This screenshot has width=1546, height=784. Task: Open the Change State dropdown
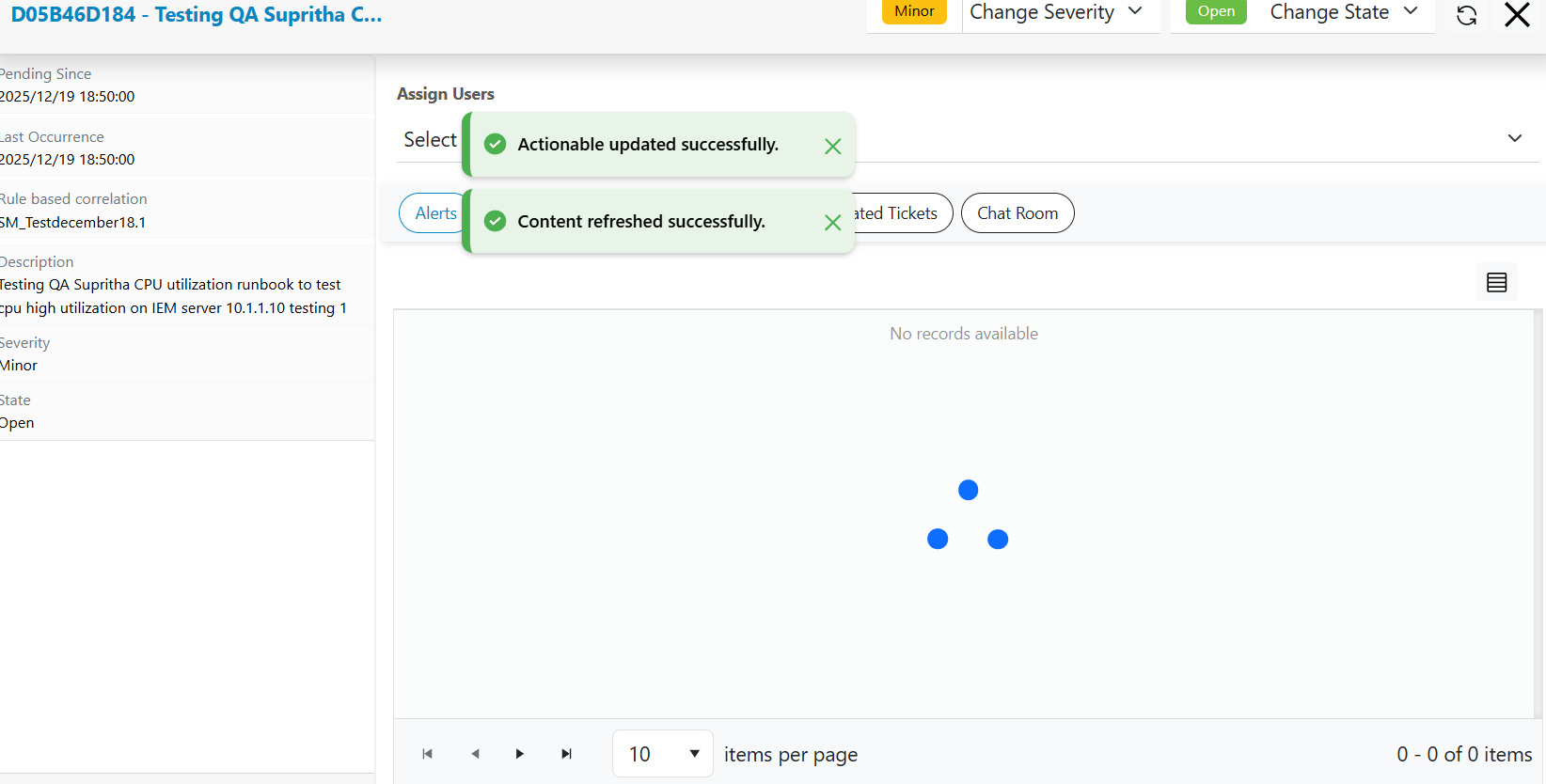click(1344, 12)
